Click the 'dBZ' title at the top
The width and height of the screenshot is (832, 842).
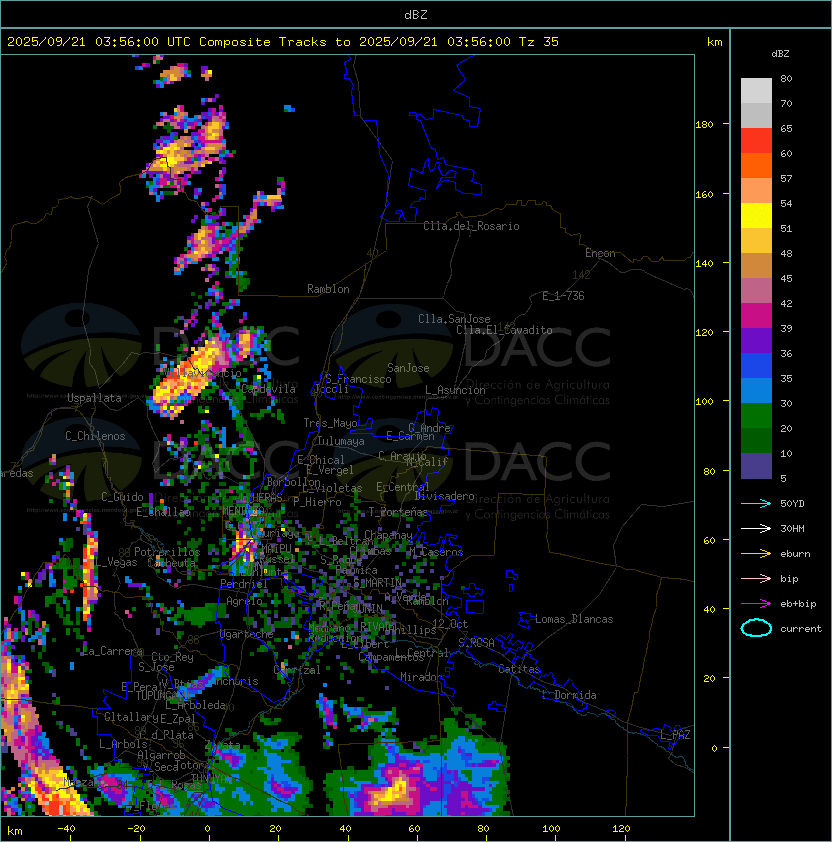coord(416,14)
